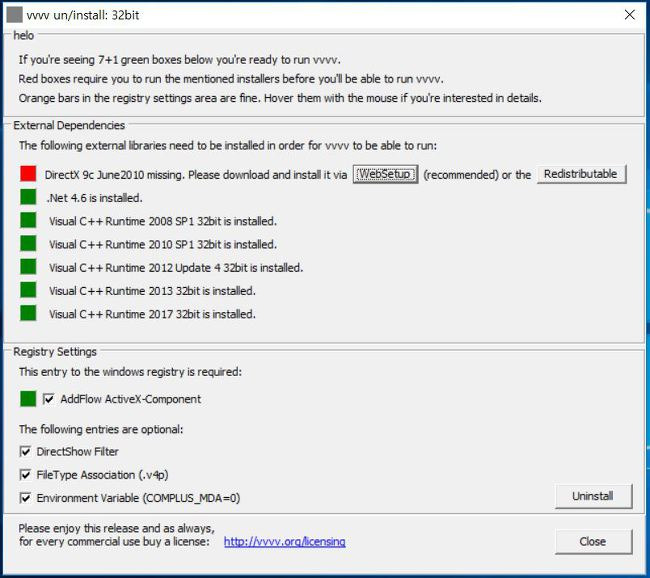Image resolution: width=650 pixels, height=578 pixels.
Task: Click 'Visual C++ Runtime 2012 Update 4' text
Action: point(135,268)
